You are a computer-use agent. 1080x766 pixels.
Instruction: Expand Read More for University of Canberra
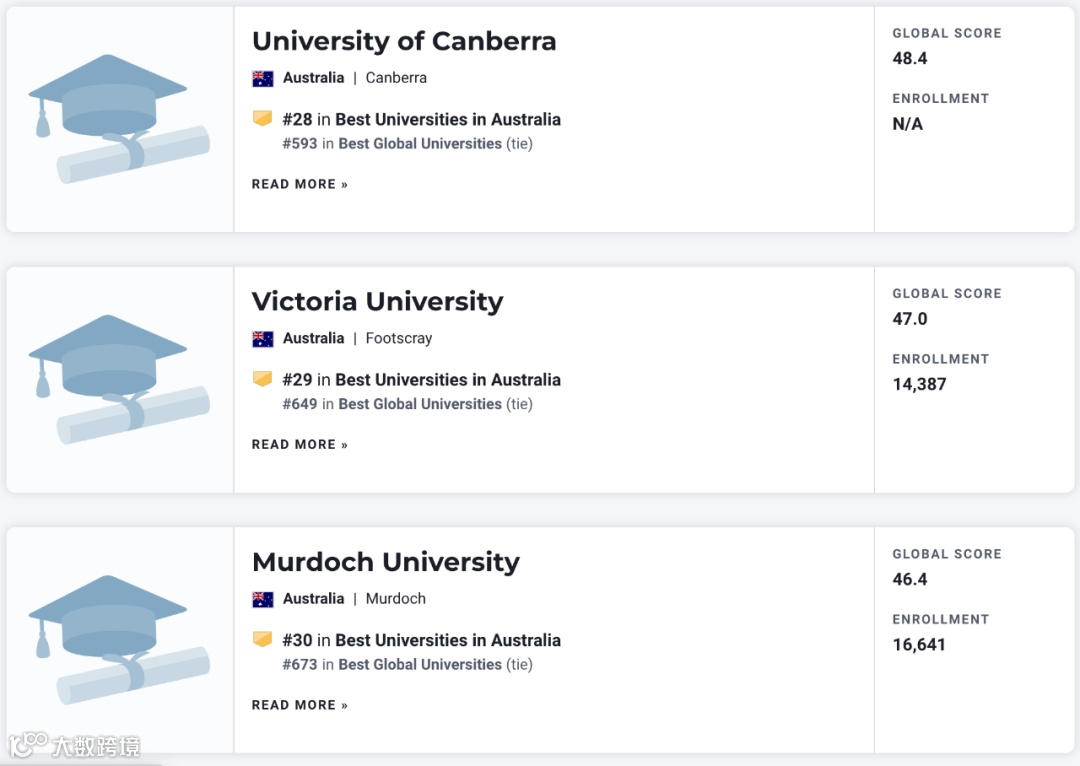coord(299,184)
